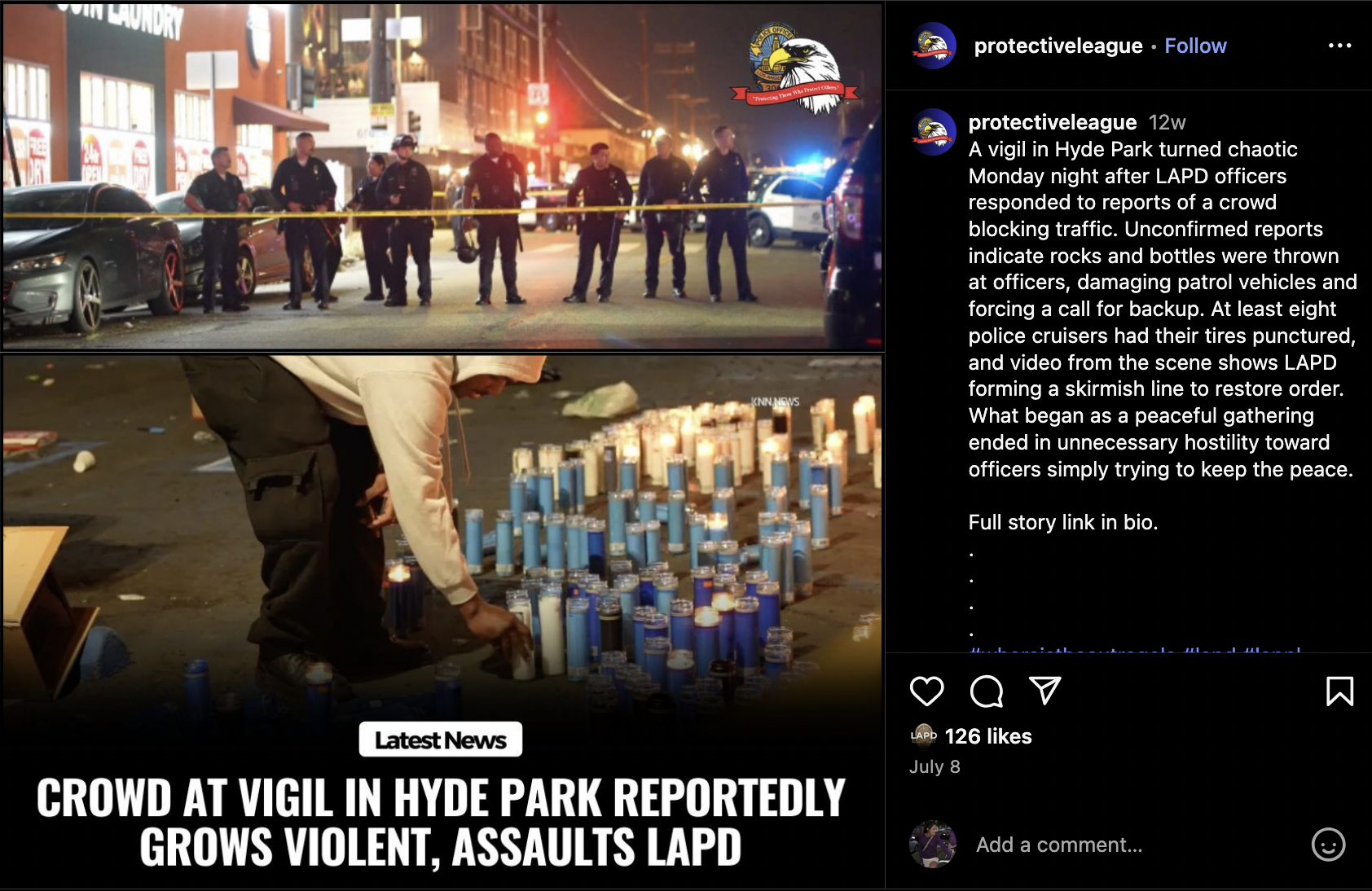Click the header eagle profile avatar
1372x891 pixels.
(x=934, y=46)
